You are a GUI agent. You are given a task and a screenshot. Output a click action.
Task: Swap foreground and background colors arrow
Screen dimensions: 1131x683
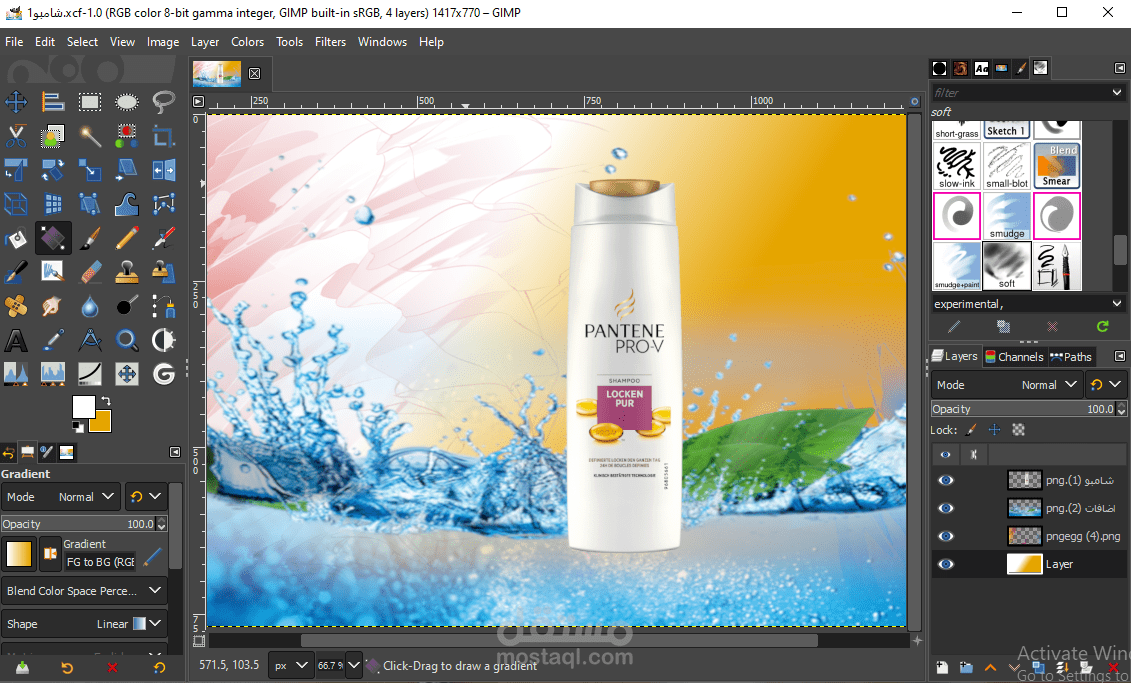[106, 400]
